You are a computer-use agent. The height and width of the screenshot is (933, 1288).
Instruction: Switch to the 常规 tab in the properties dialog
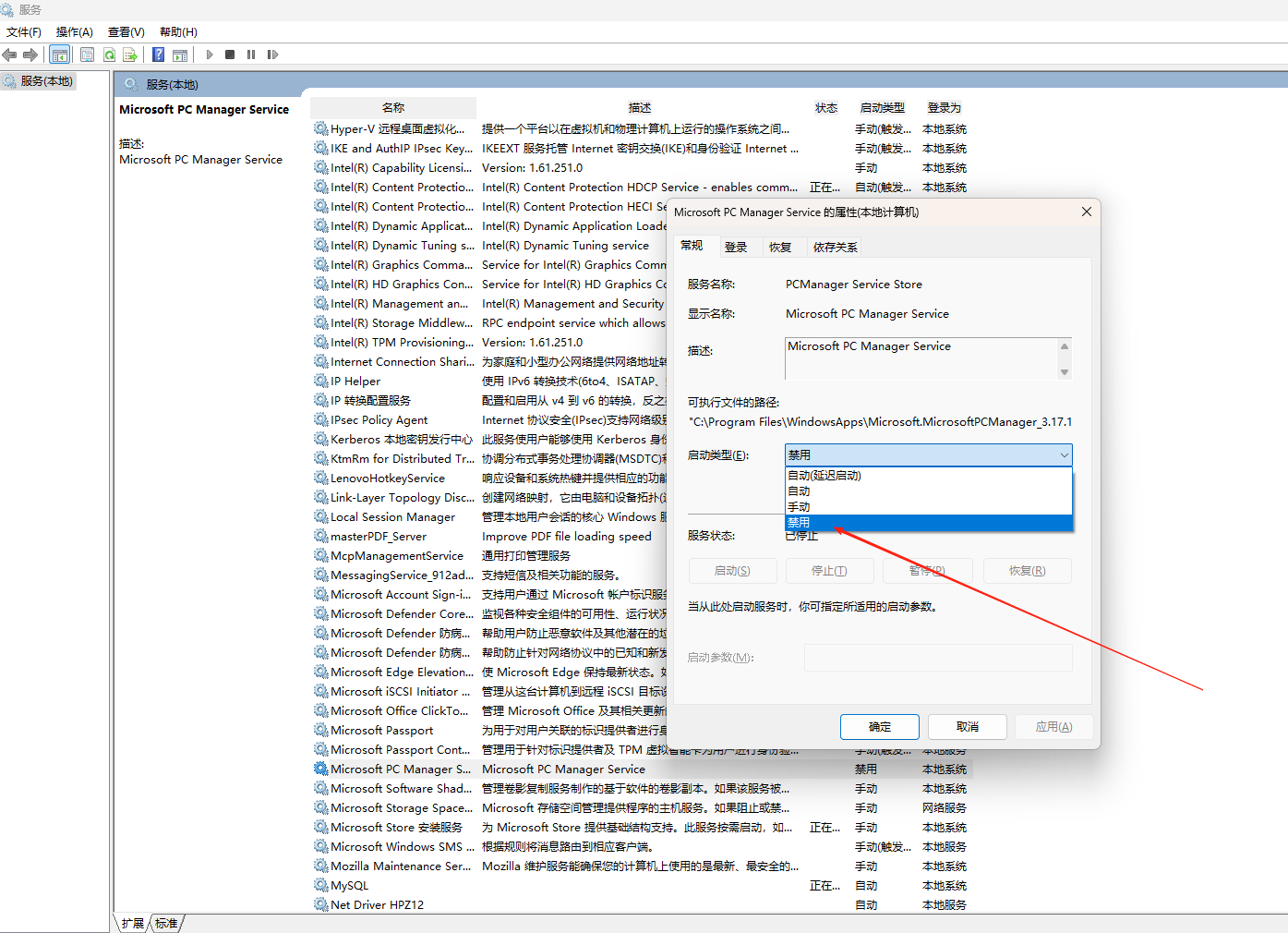pos(692,246)
